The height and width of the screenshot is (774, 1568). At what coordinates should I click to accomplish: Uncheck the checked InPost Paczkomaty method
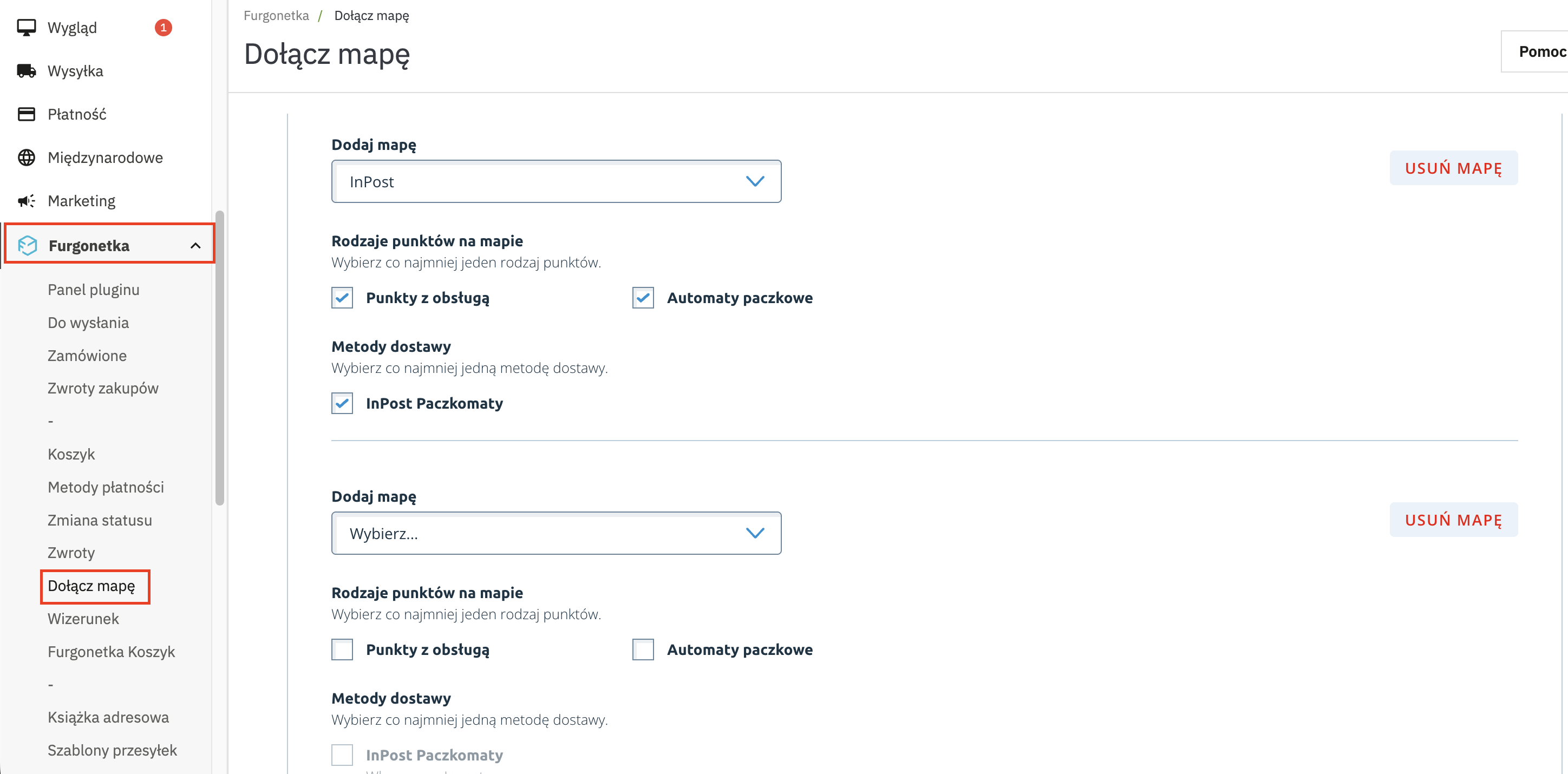coord(342,403)
